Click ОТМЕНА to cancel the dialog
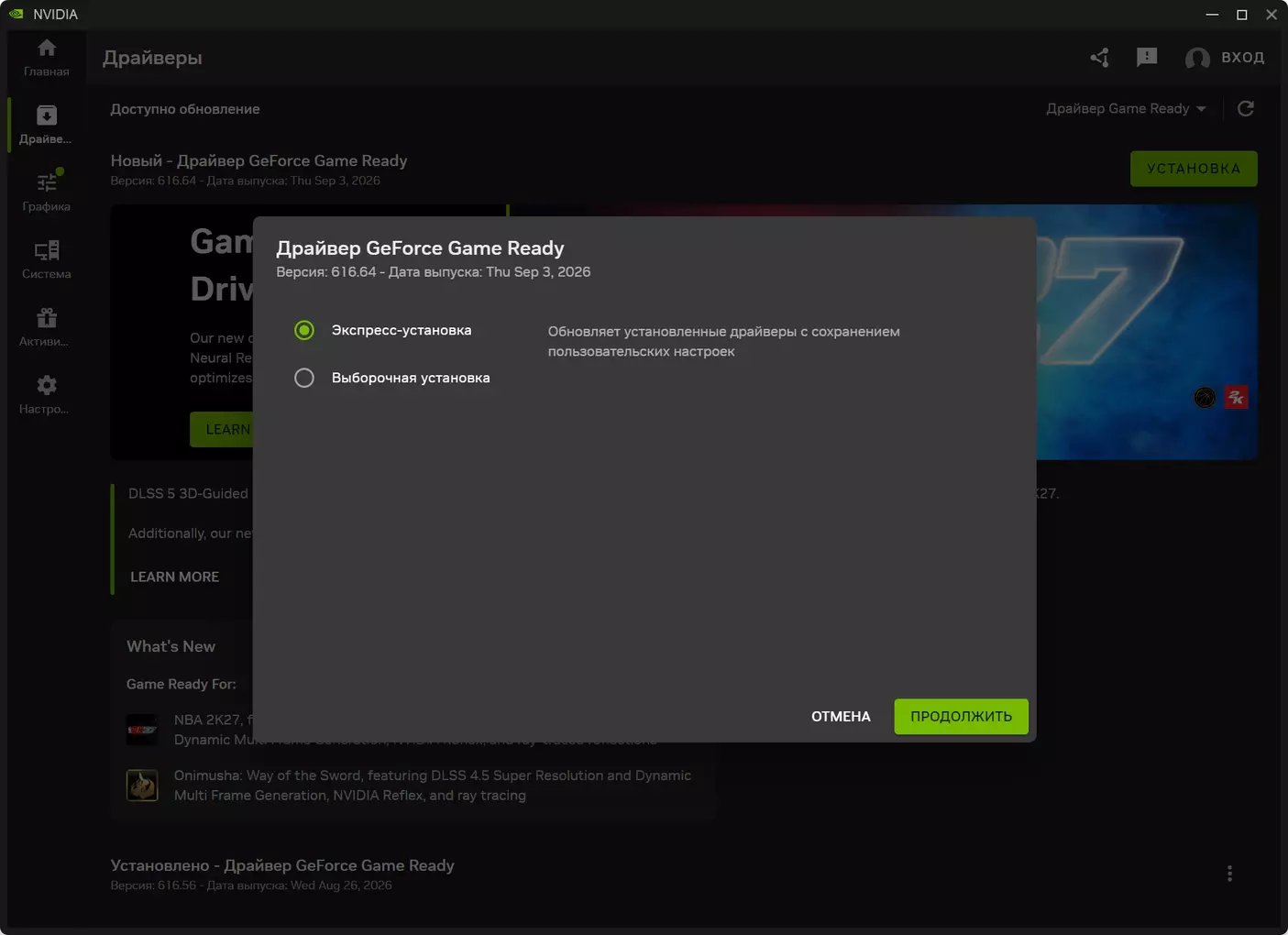Screen dimensions: 1288x935 coord(841,717)
